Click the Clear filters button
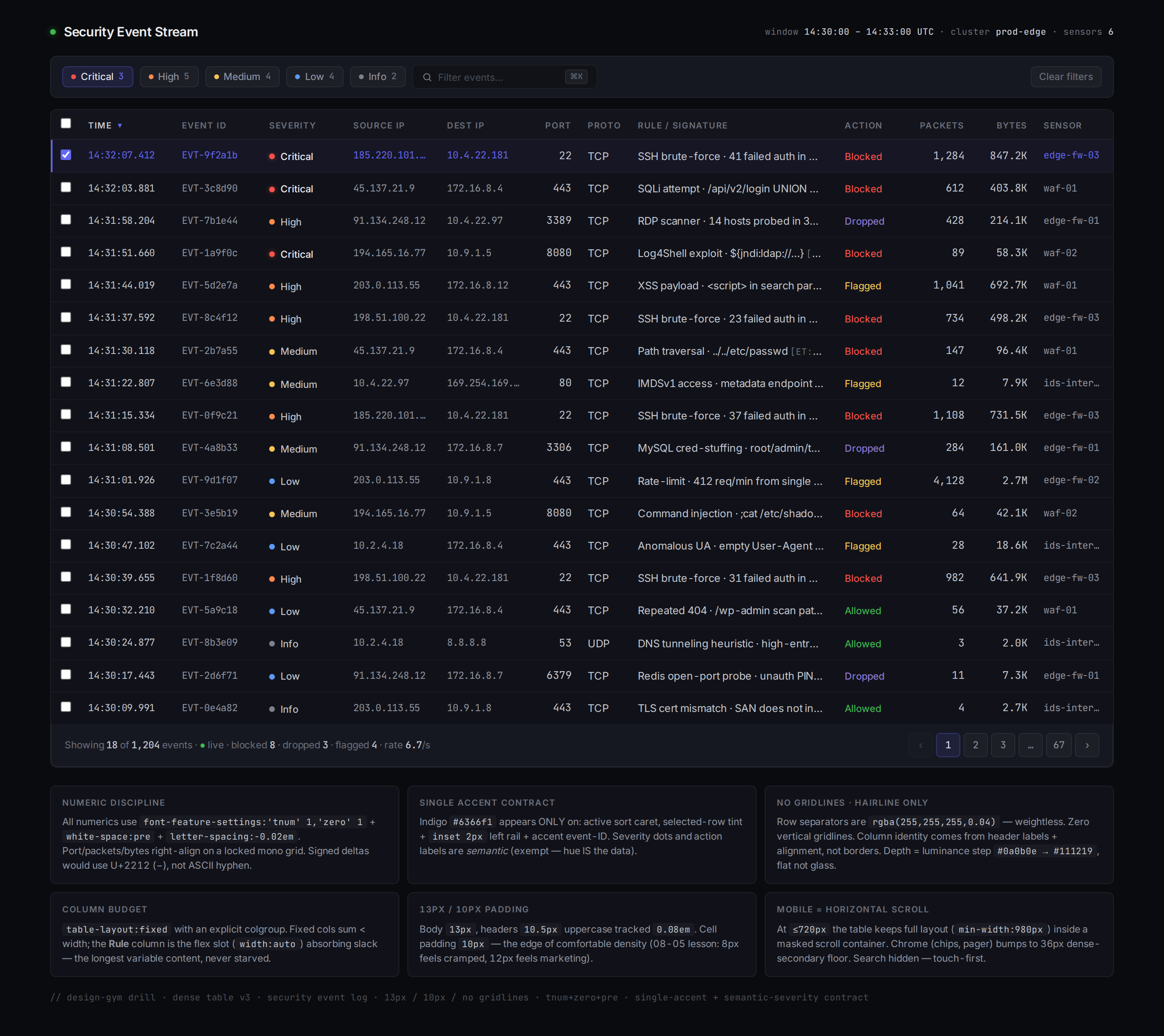 coord(1065,76)
